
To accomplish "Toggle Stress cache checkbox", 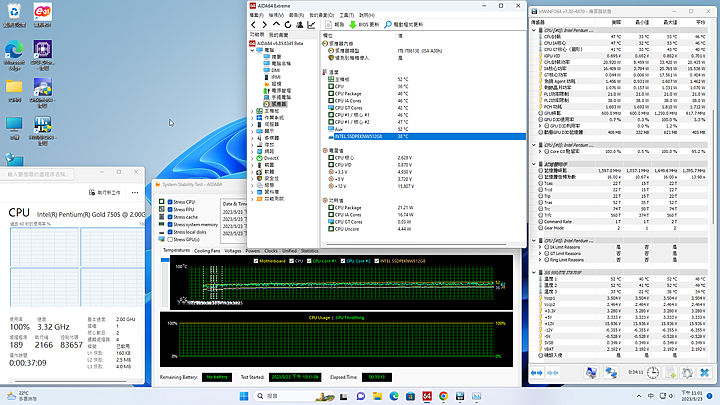I will tap(170, 217).
